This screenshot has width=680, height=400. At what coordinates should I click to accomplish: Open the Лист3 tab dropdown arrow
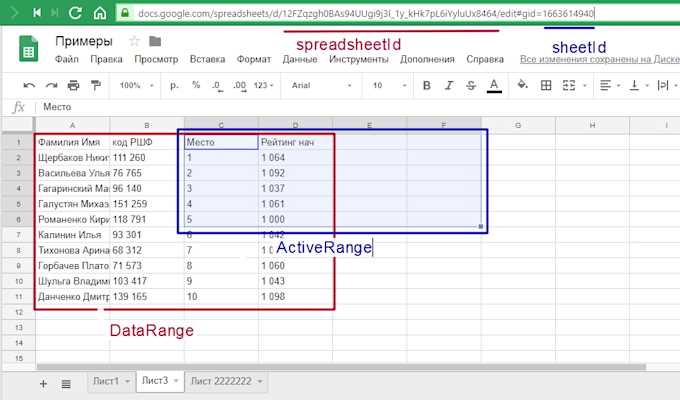[176, 381]
